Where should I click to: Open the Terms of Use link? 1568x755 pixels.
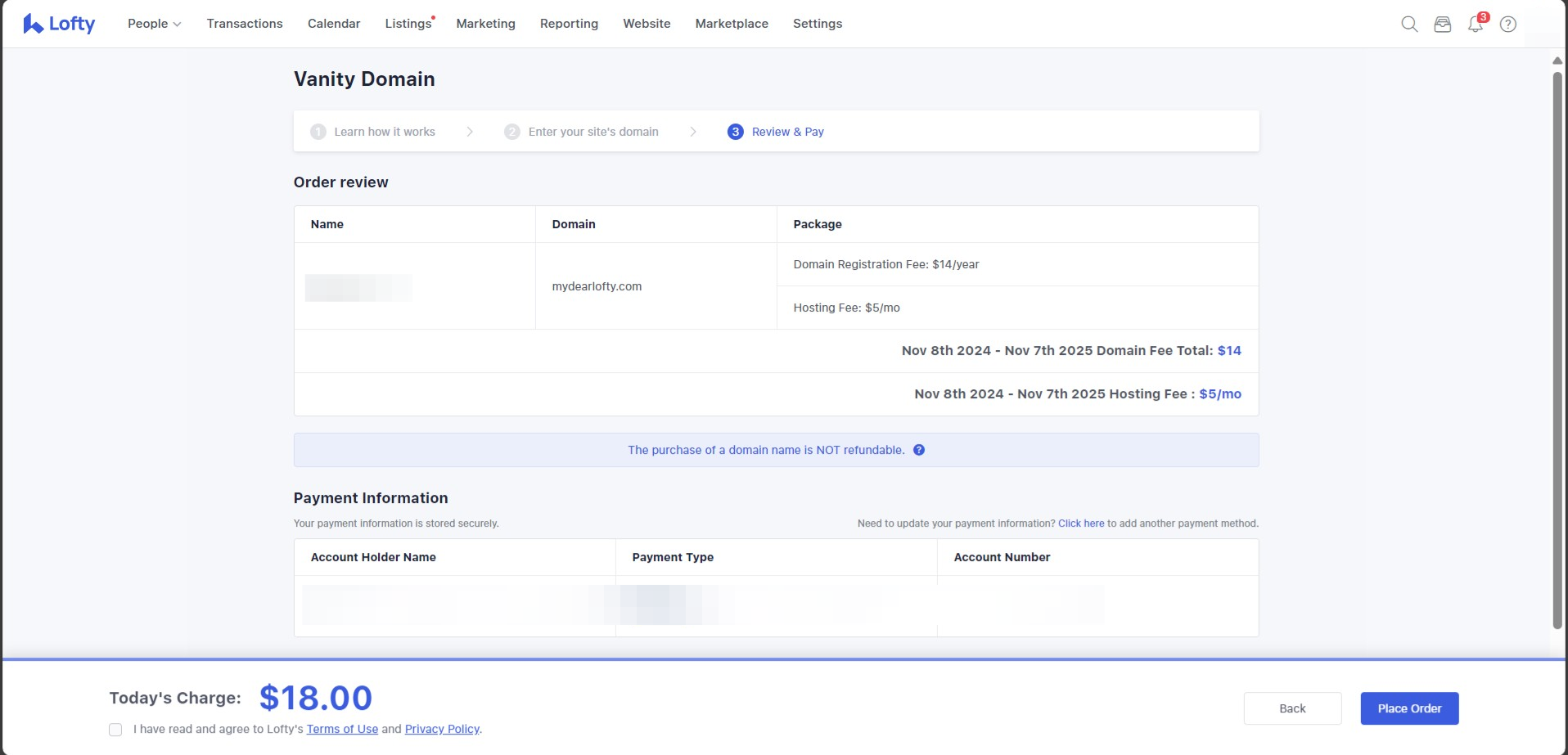pos(342,729)
